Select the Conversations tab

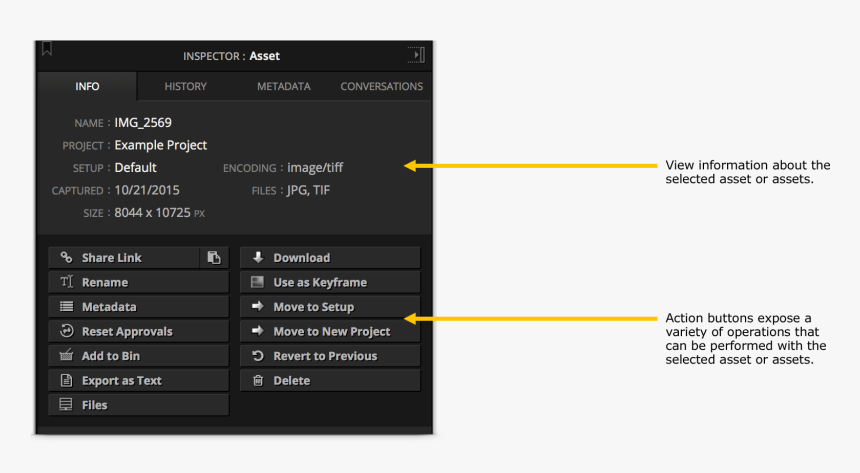(x=381, y=87)
